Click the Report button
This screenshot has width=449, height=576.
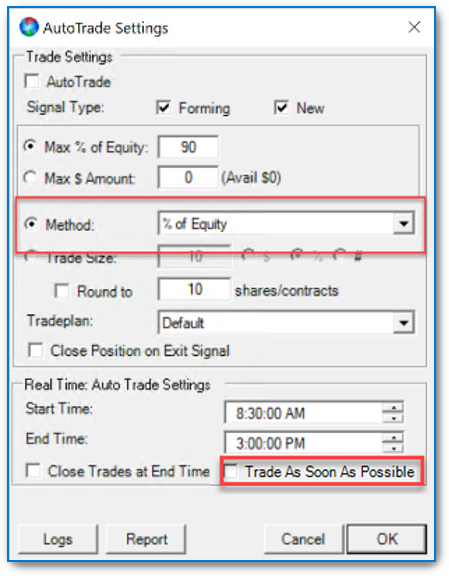(x=146, y=539)
